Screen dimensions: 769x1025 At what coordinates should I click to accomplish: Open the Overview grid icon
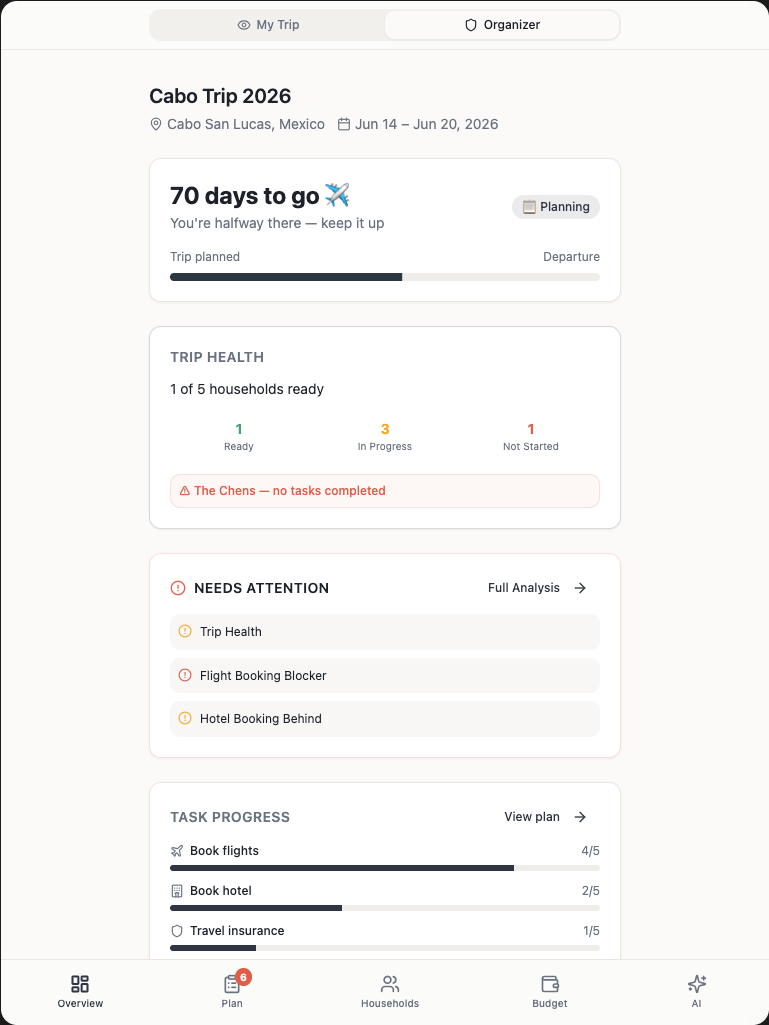point(80,984)
